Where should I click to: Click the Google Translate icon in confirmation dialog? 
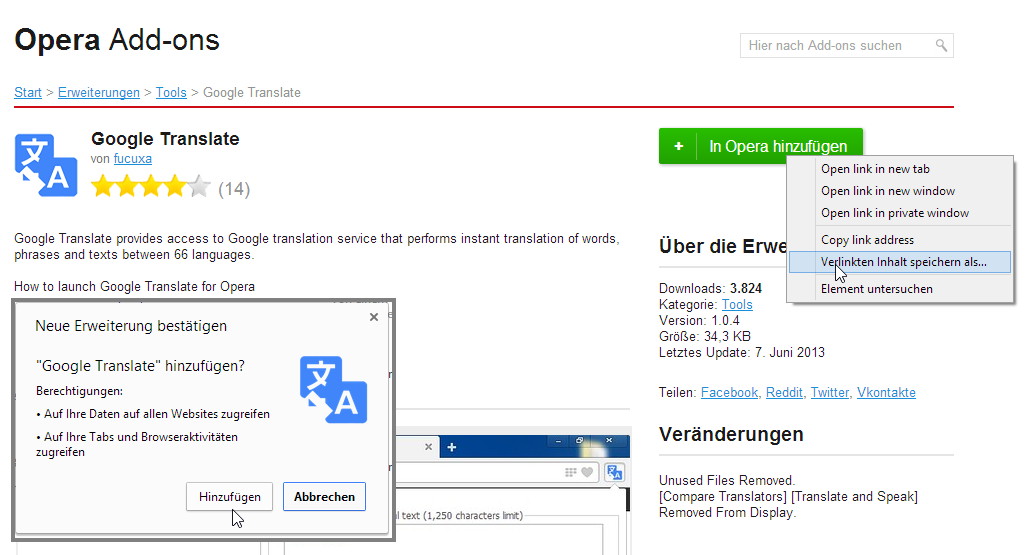[x=333, y=389]
